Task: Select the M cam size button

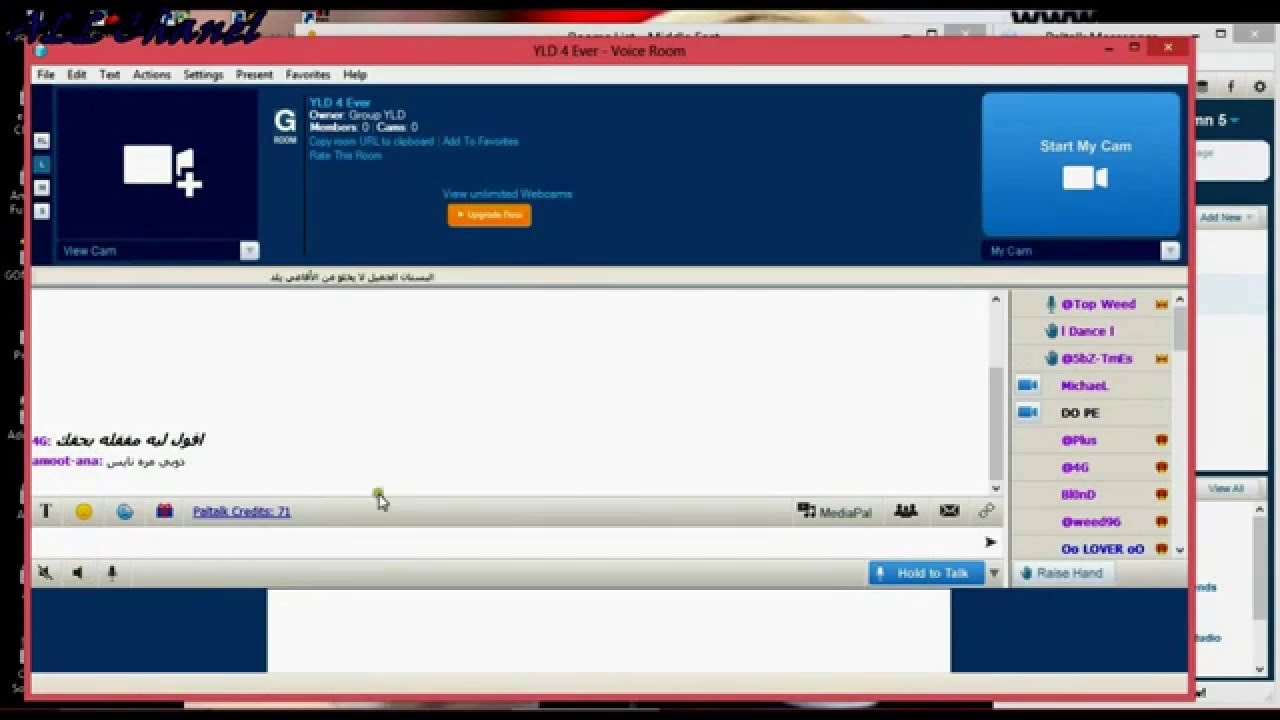Action: (x=42, y=187)
